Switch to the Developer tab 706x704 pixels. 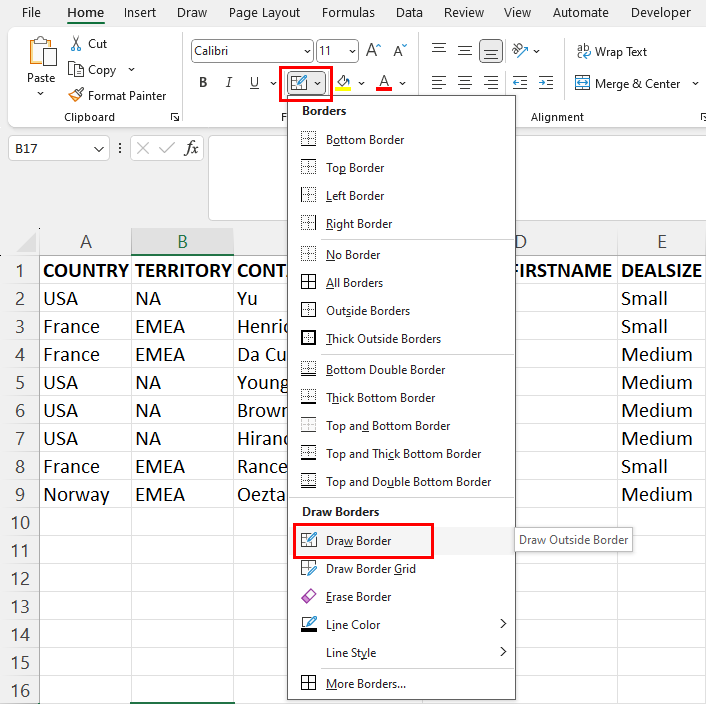pyautogui.click(x=661, y=13)
